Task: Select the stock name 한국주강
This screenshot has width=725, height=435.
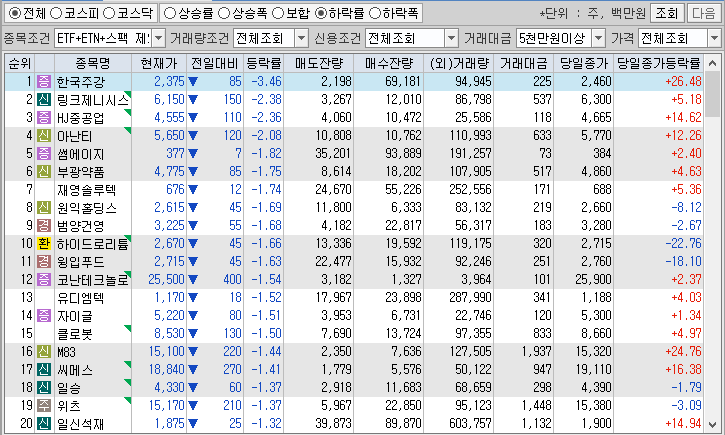Action: (x=81, y=82)
